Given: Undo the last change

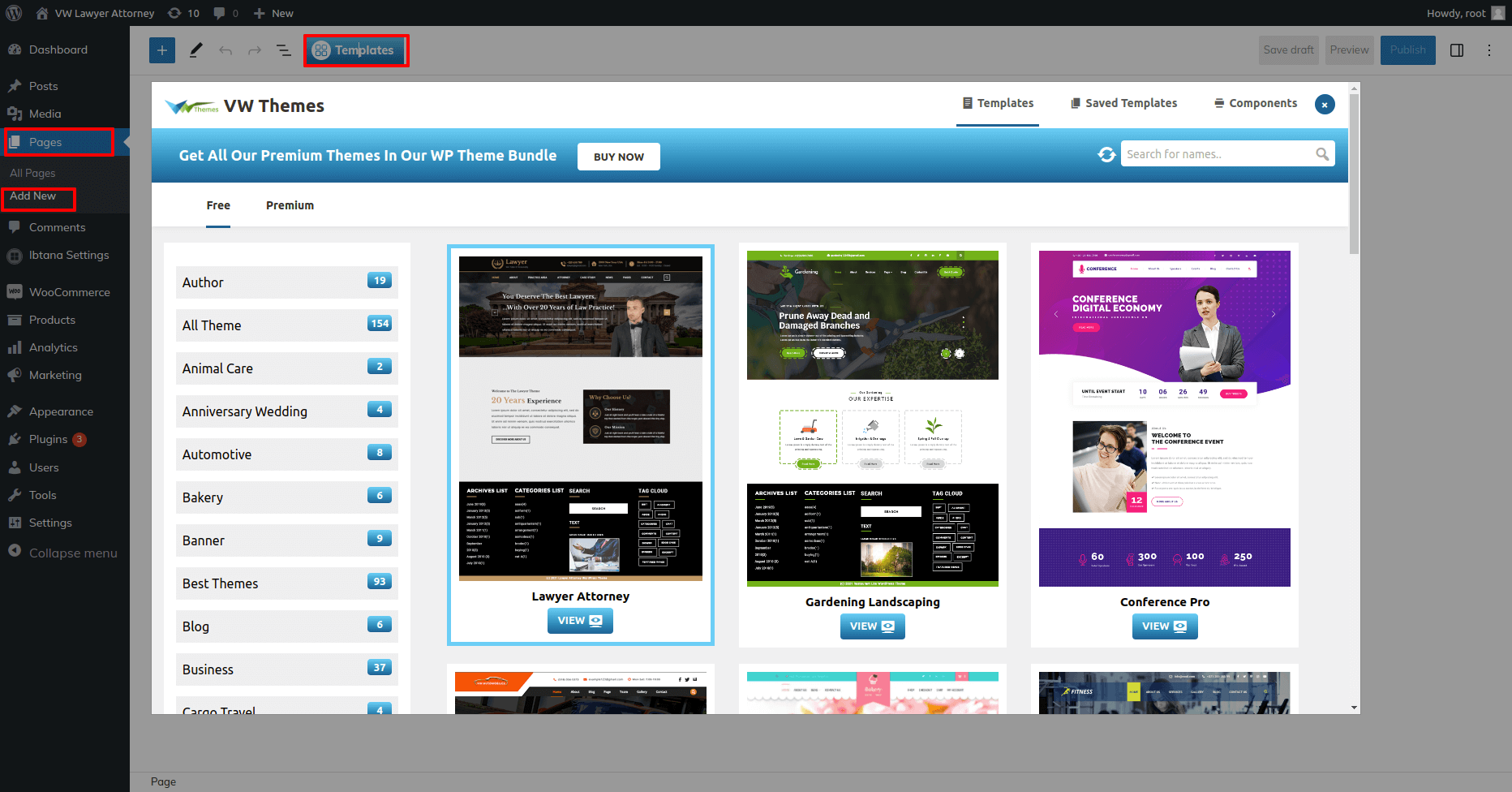Looking at the screenshot, I should (x=226, y=50).
